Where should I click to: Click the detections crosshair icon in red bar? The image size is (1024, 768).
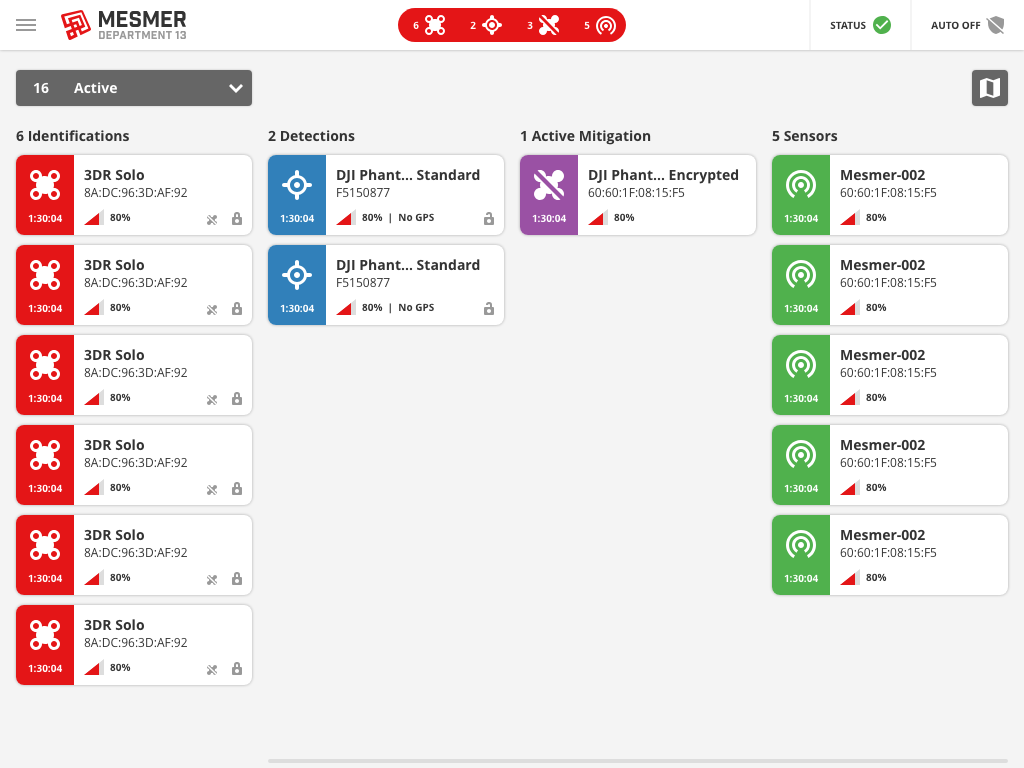pos(491,25)
